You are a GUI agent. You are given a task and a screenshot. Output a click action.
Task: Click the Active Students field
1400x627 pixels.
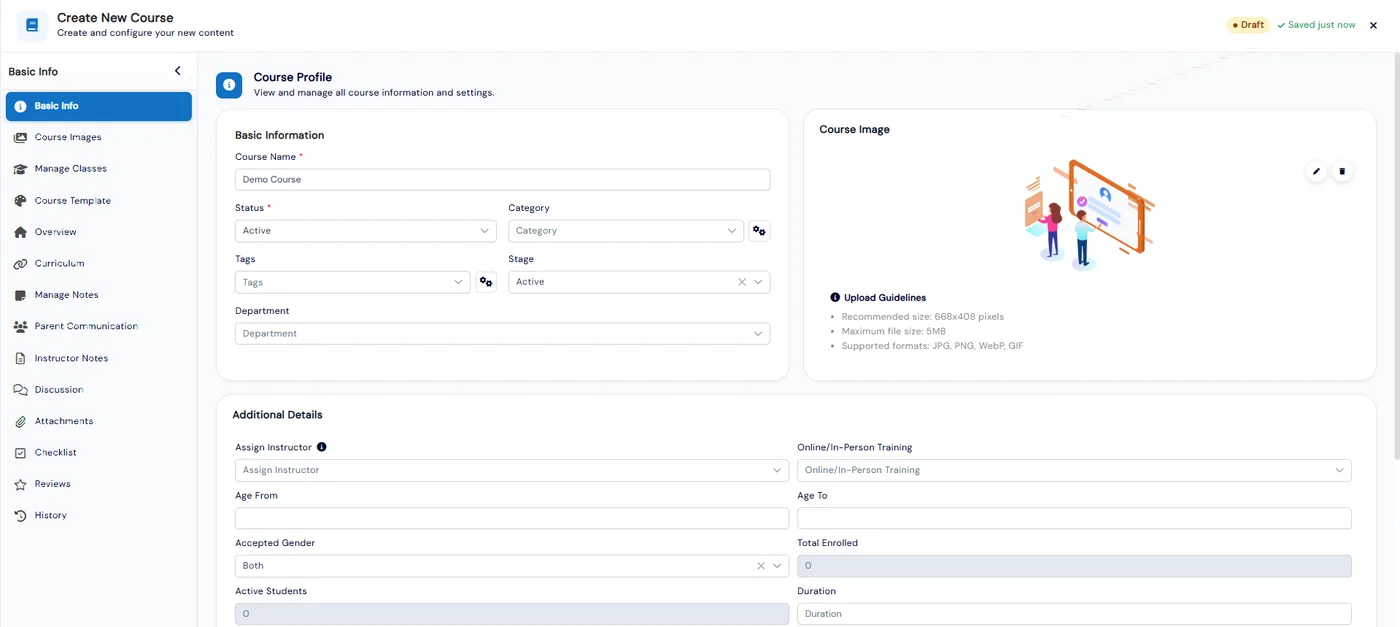512,614
